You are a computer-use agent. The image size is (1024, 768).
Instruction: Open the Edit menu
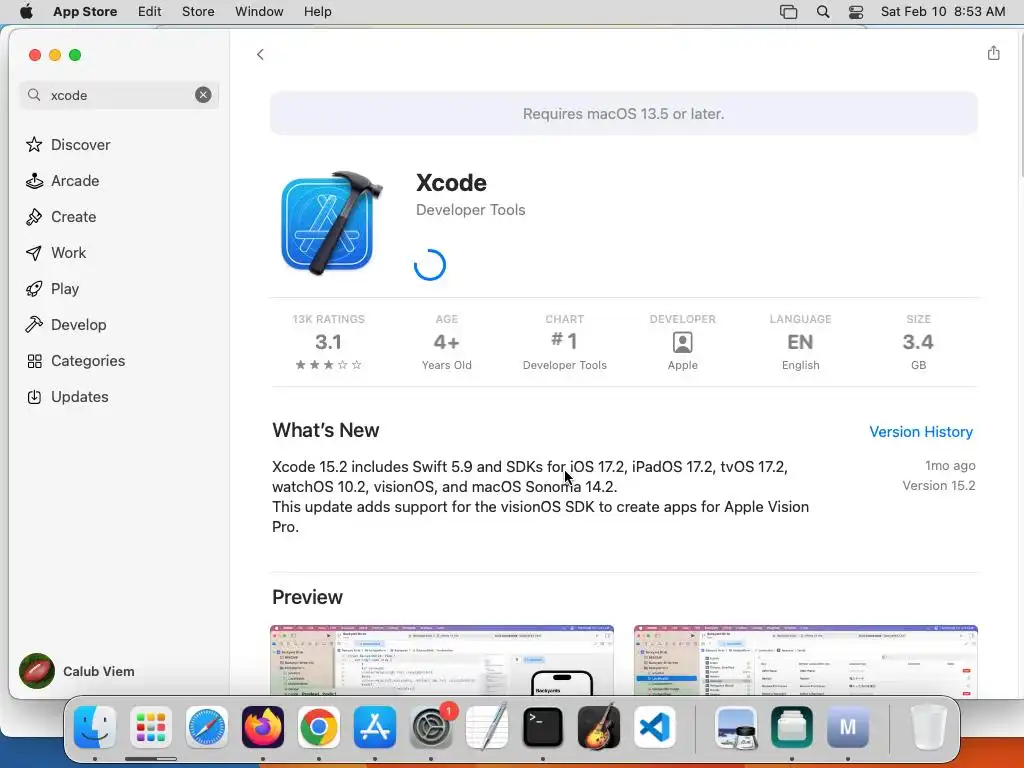coord(150,12)
